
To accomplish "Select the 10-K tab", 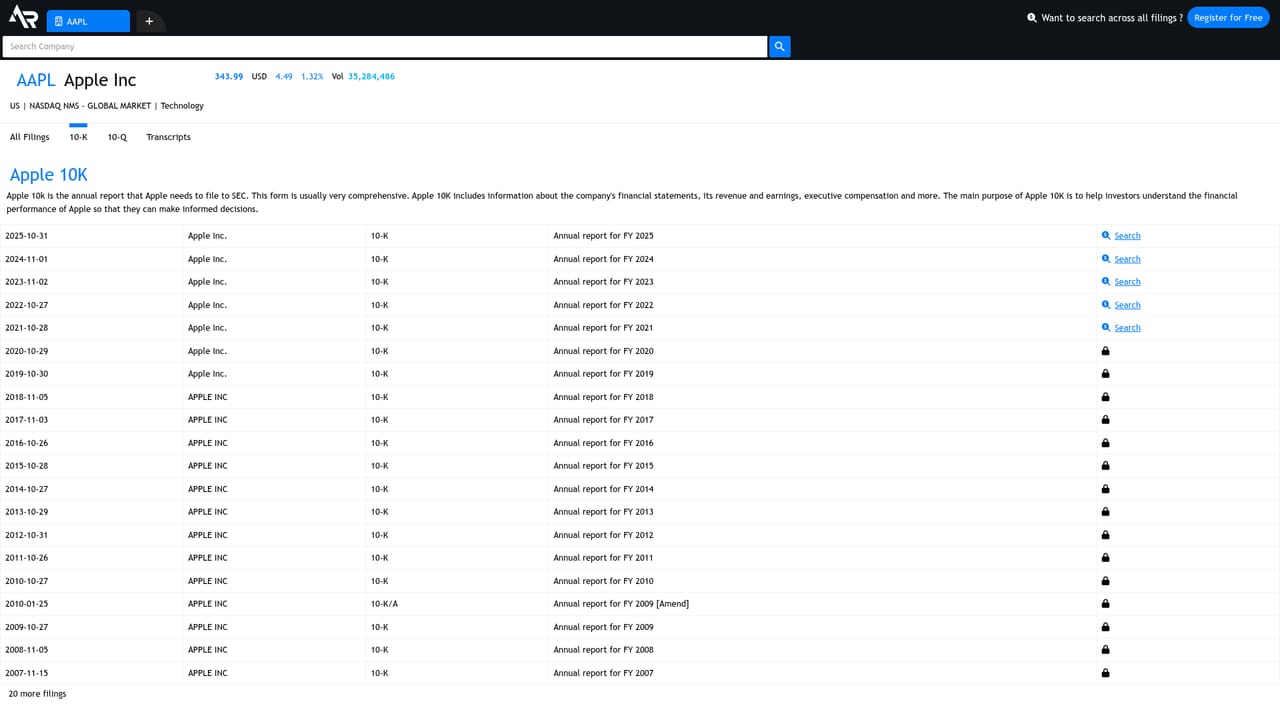I will coord(78,137).
